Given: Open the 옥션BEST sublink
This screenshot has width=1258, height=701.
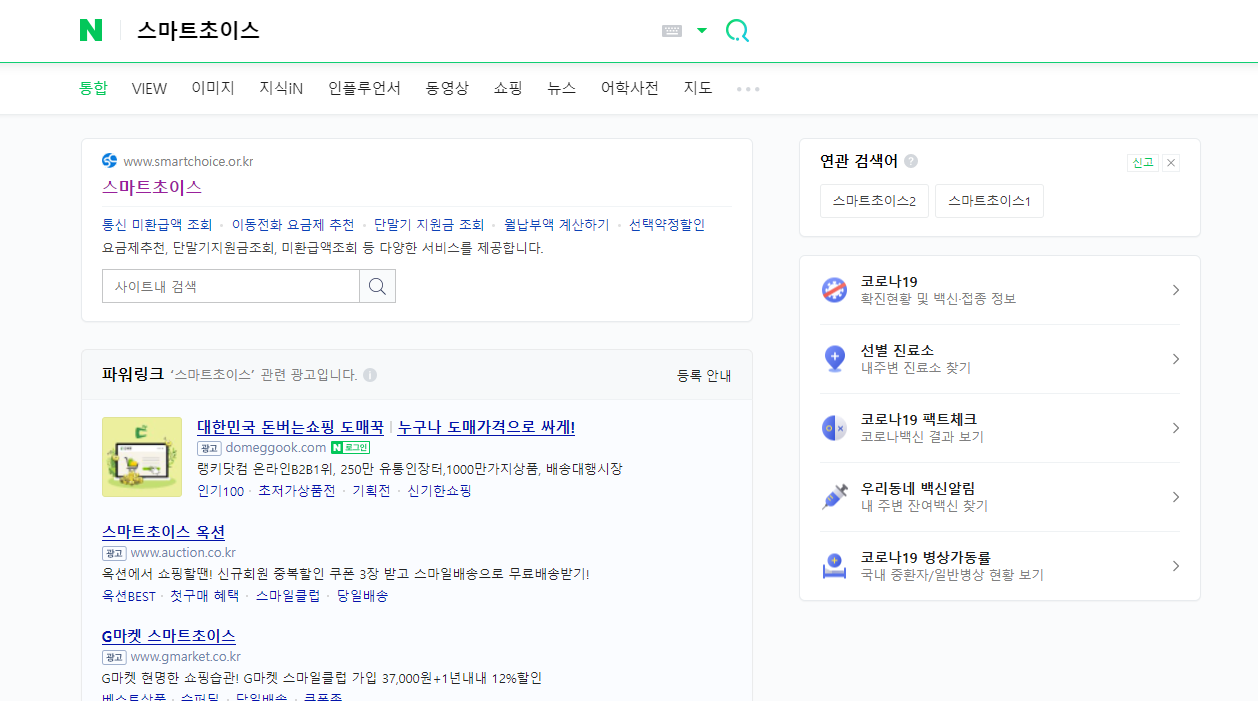Looking at the screenshot, I should pyautogui.click(x=129, y=595).
